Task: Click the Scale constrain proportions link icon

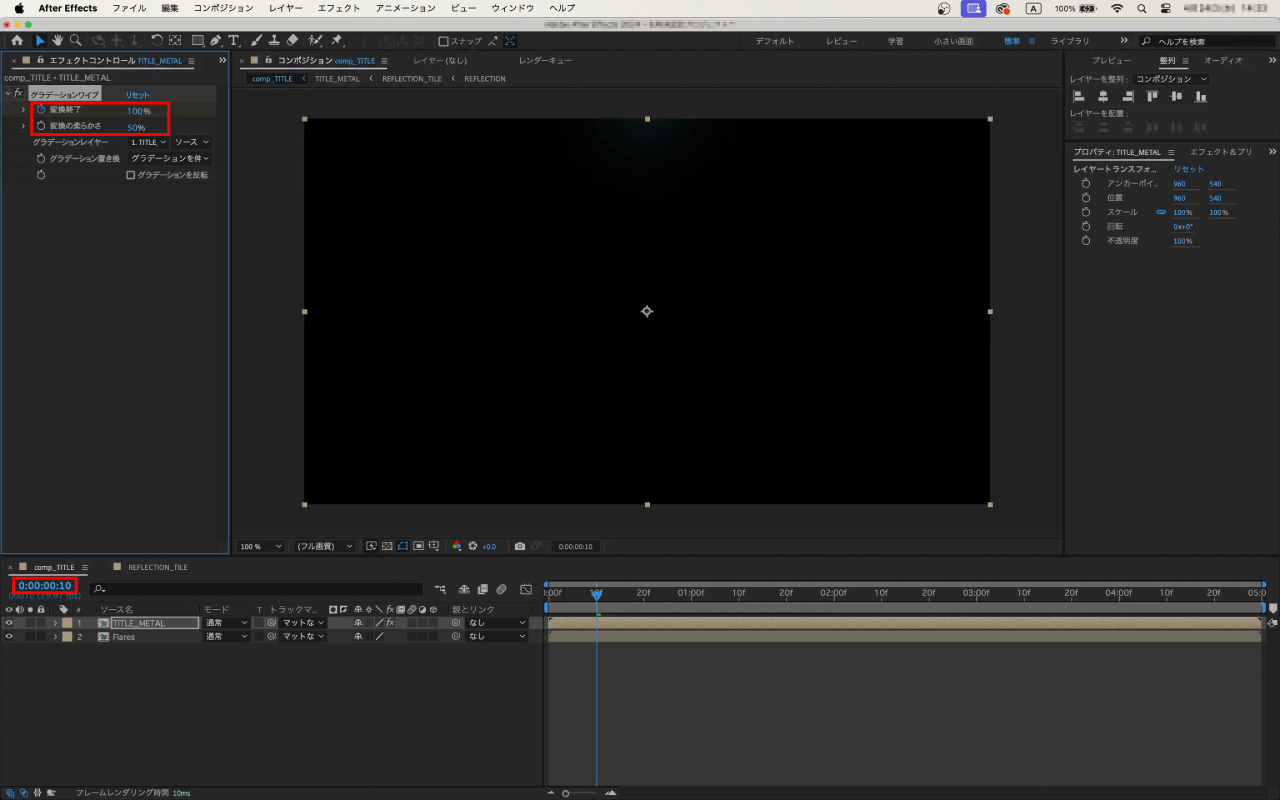Action: (x=1161, y=212)
